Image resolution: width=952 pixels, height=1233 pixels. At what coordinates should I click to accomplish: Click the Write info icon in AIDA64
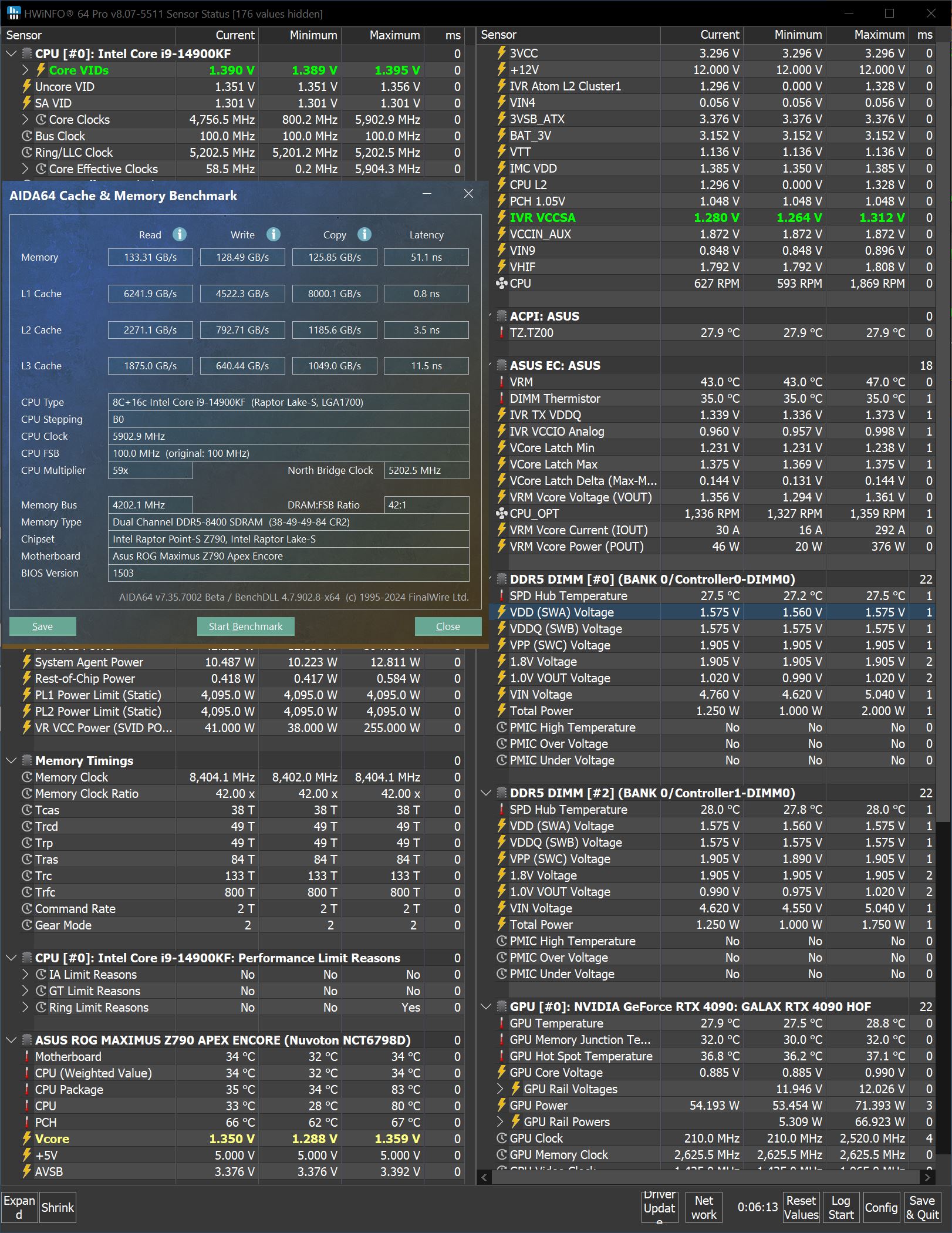274,234
